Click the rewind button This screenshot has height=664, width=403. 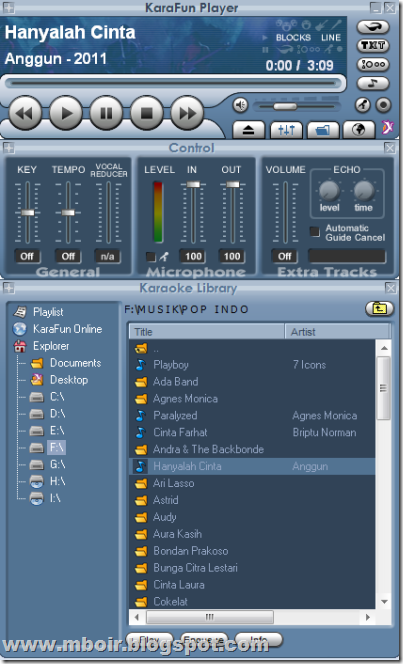25,113
